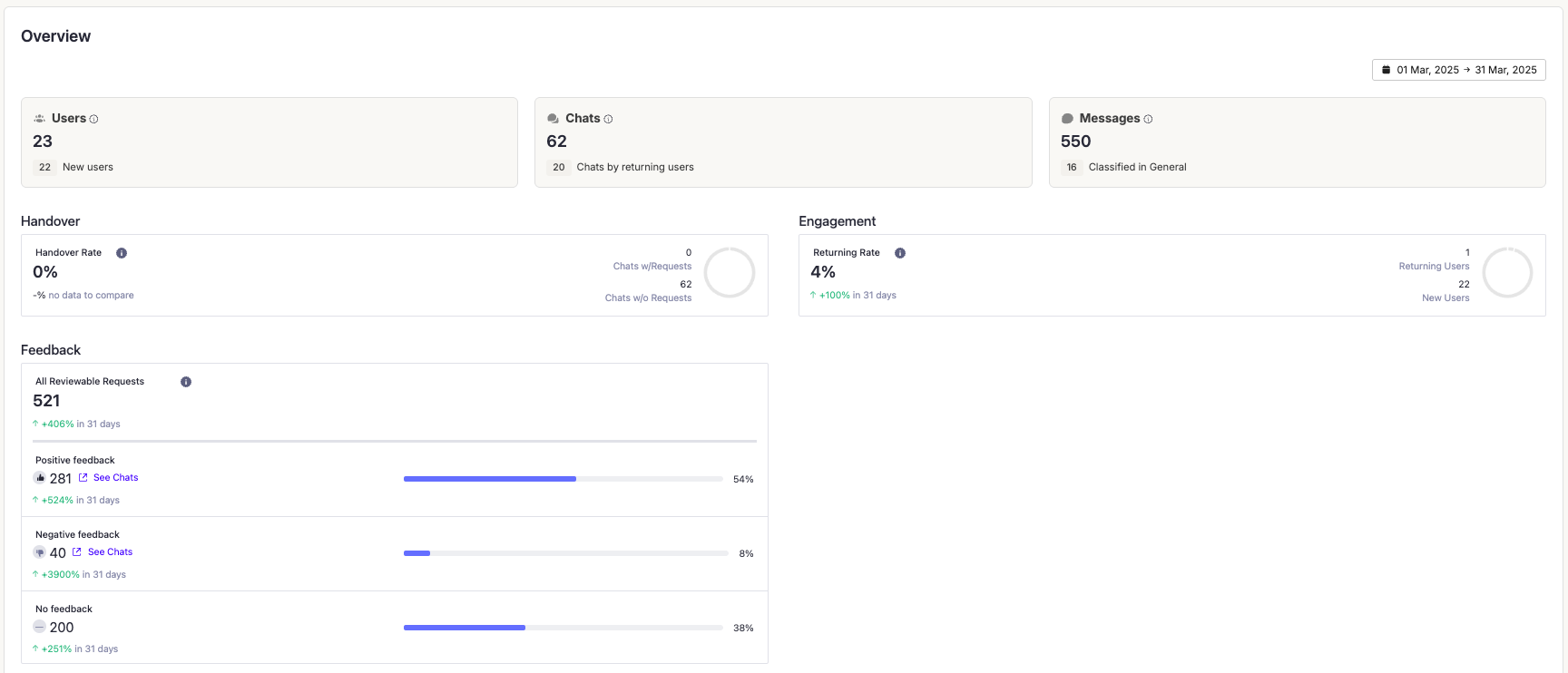Click the info icon next to Users
This screenshot has width=1568, height=673.
point(93,119)
